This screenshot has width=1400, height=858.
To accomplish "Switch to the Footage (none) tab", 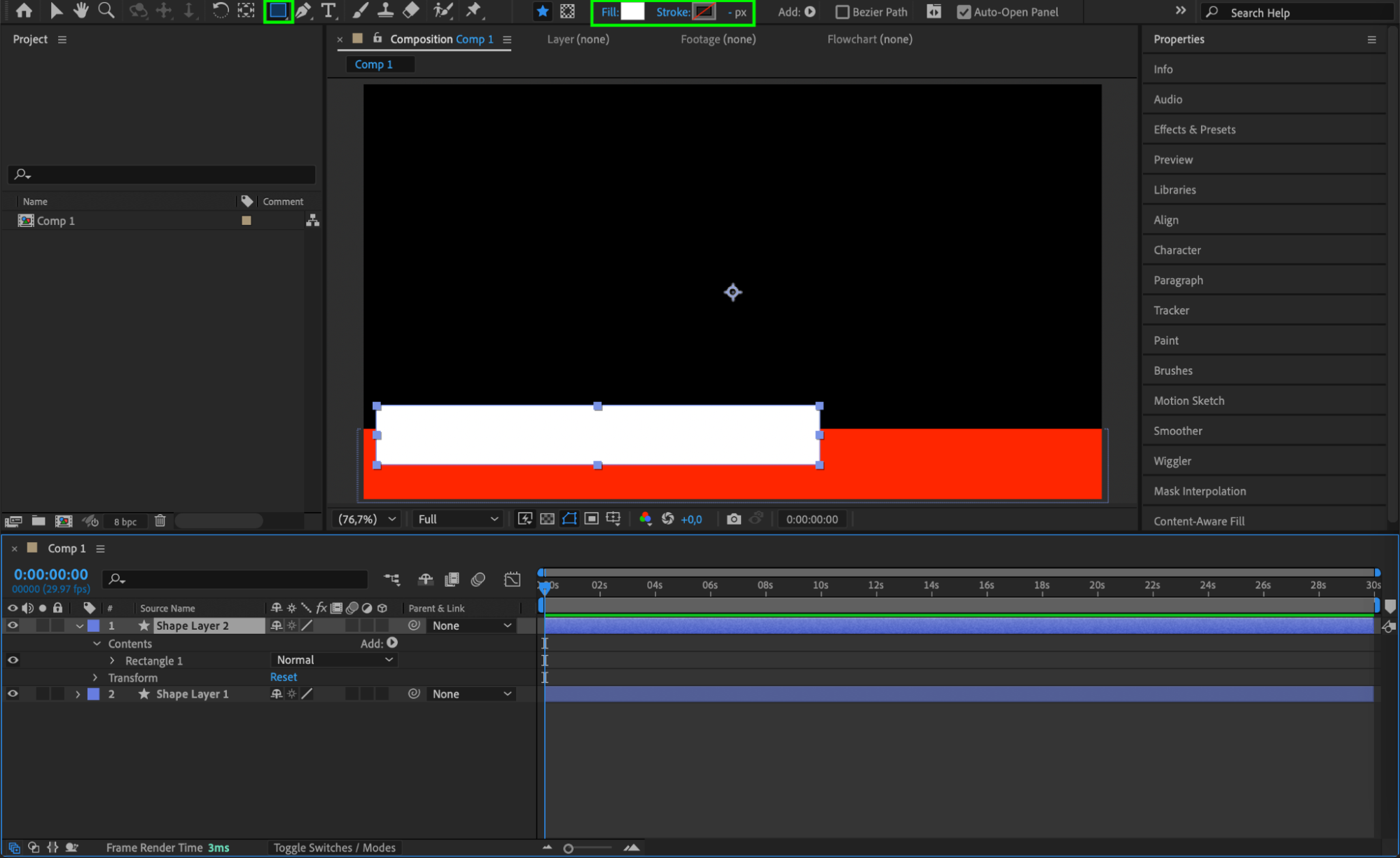I will (x=718, y=39).
